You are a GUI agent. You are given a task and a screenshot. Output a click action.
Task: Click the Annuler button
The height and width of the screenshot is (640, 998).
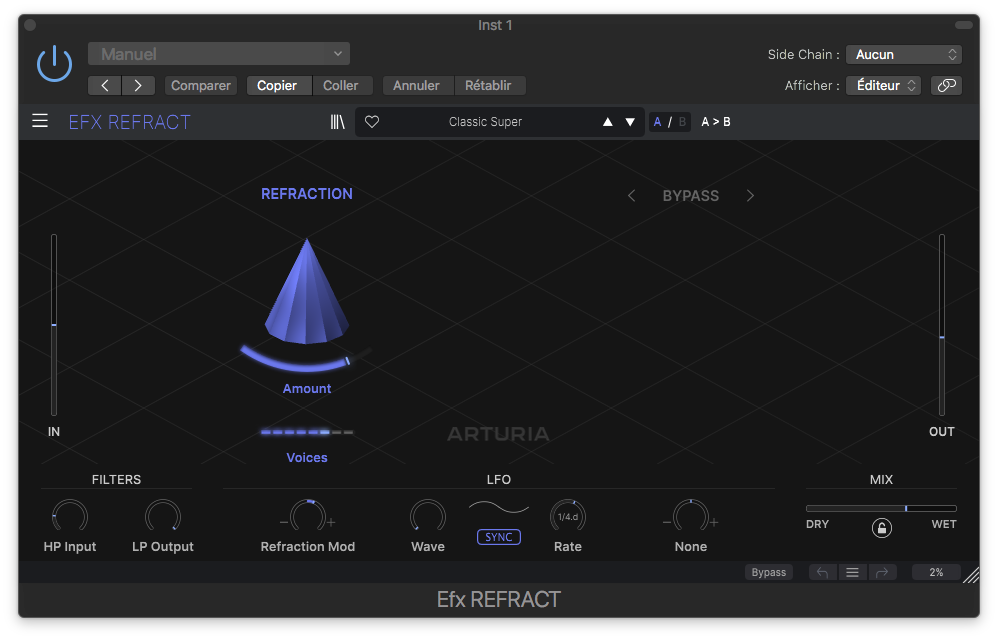tap(416, 85)
